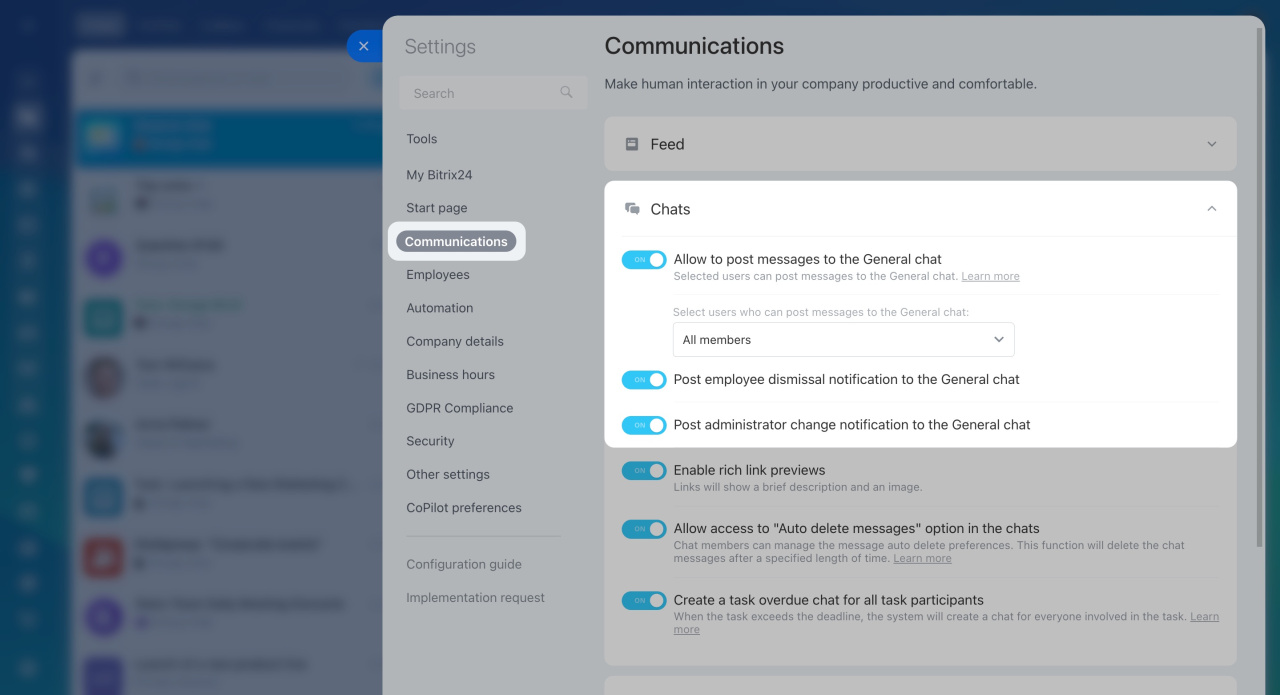Close the Settings slider panel

coord(363,46)
